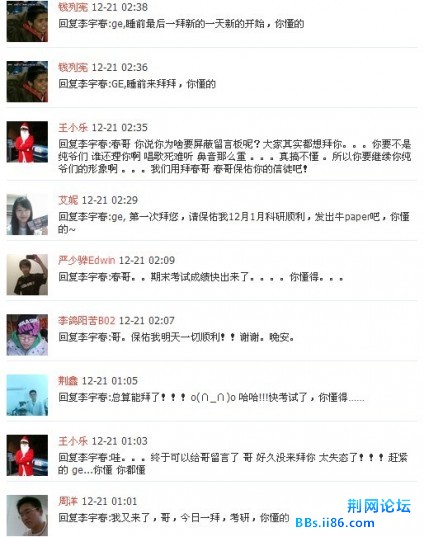424x537 pixels.
Task: Click 王小乐 name on 02:35 comment
Action: (73, 128)
